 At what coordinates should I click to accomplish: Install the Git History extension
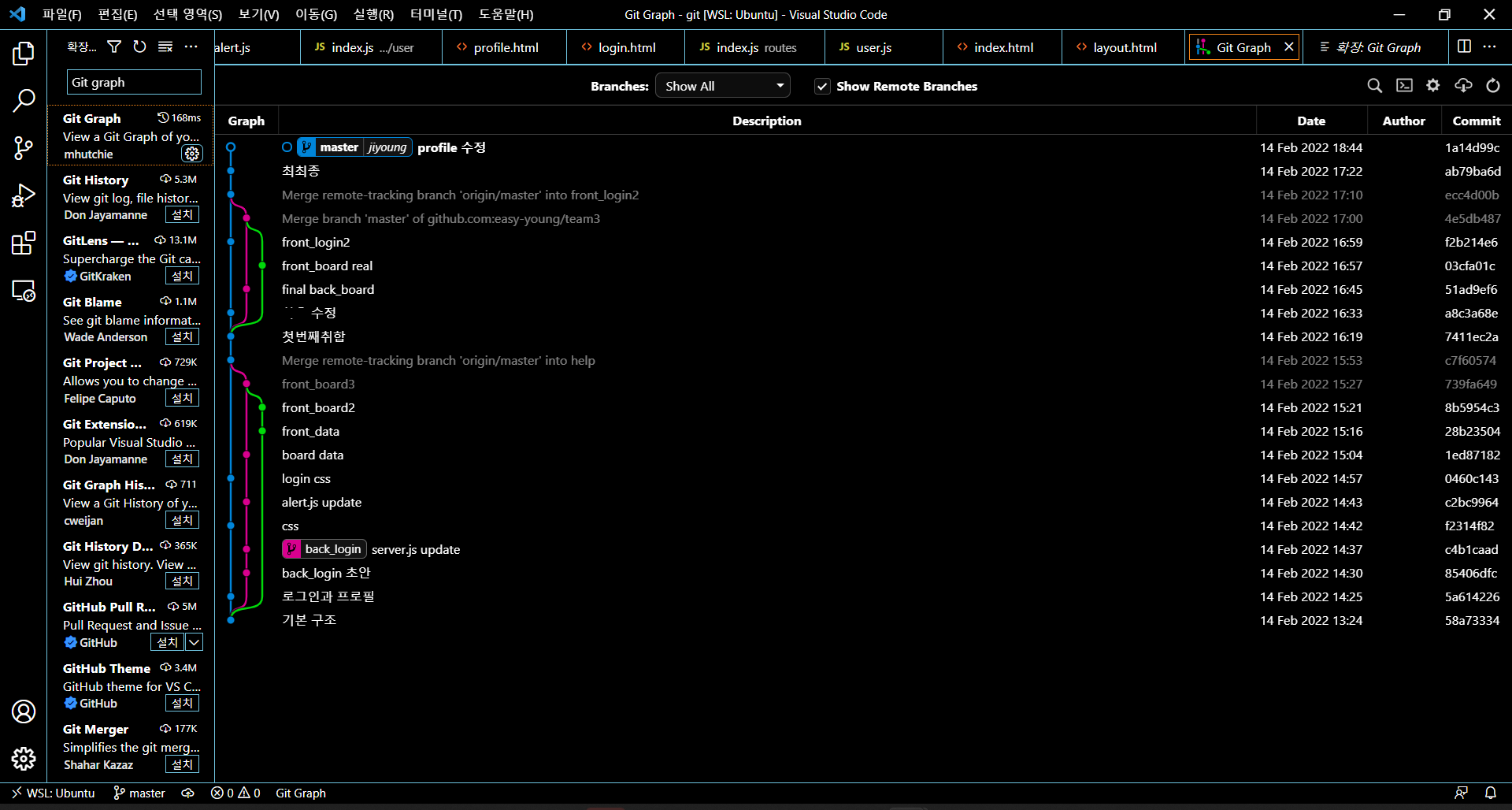tap(182, 214)
